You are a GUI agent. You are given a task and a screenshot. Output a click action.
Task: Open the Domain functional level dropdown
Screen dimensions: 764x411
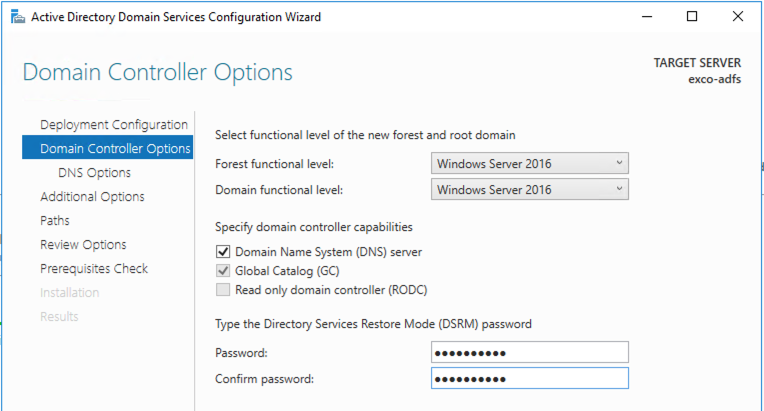pos(530,190)
